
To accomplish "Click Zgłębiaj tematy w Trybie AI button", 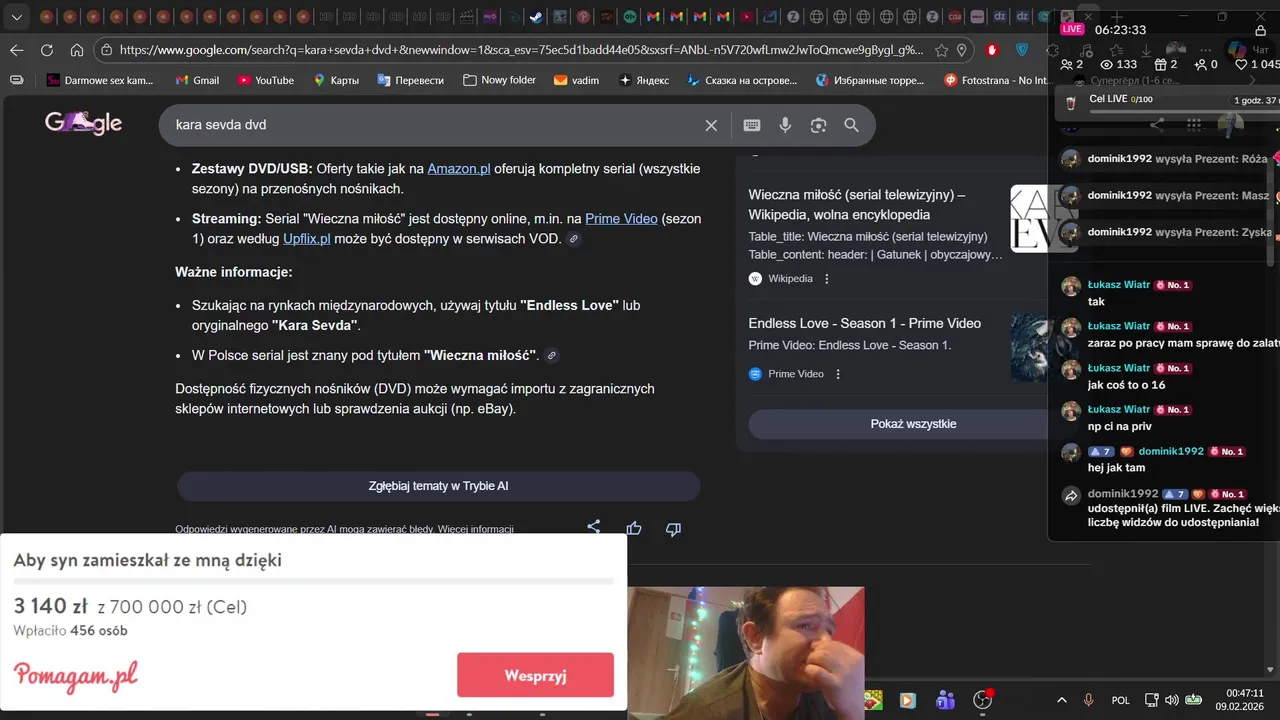I will (438, 486).
